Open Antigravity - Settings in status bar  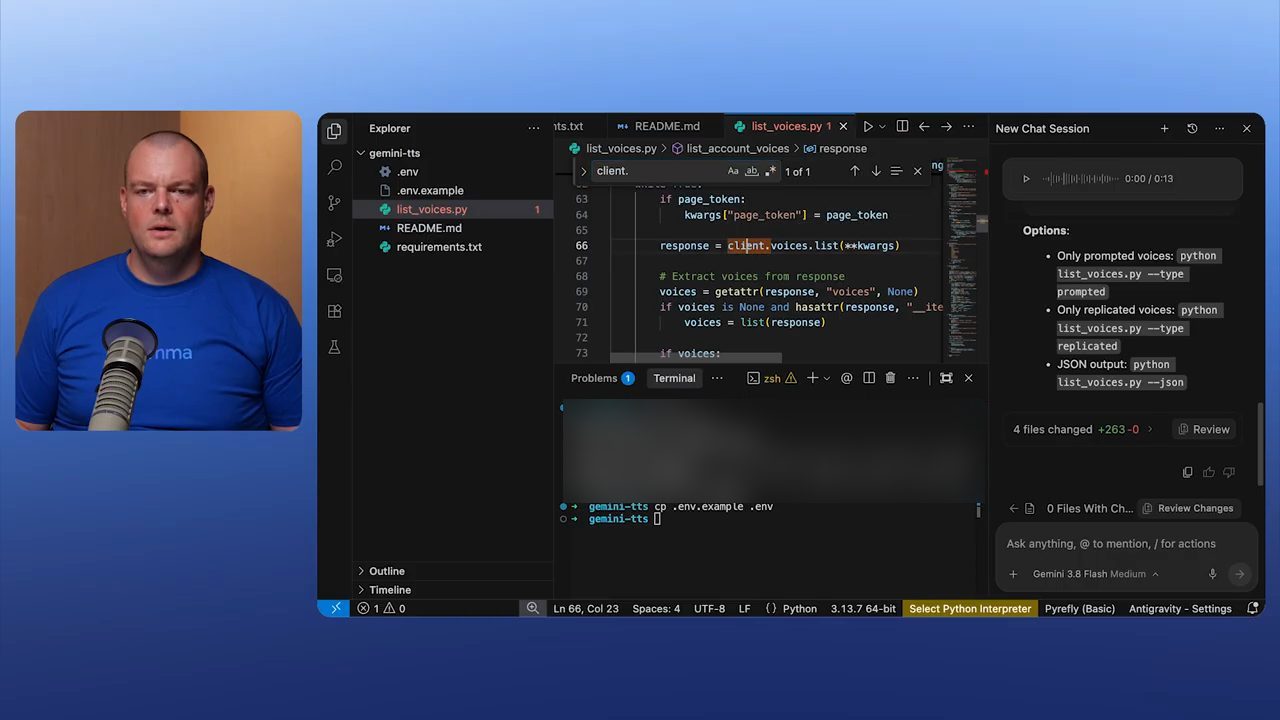pyautogui.click(x=1180, y=608)
